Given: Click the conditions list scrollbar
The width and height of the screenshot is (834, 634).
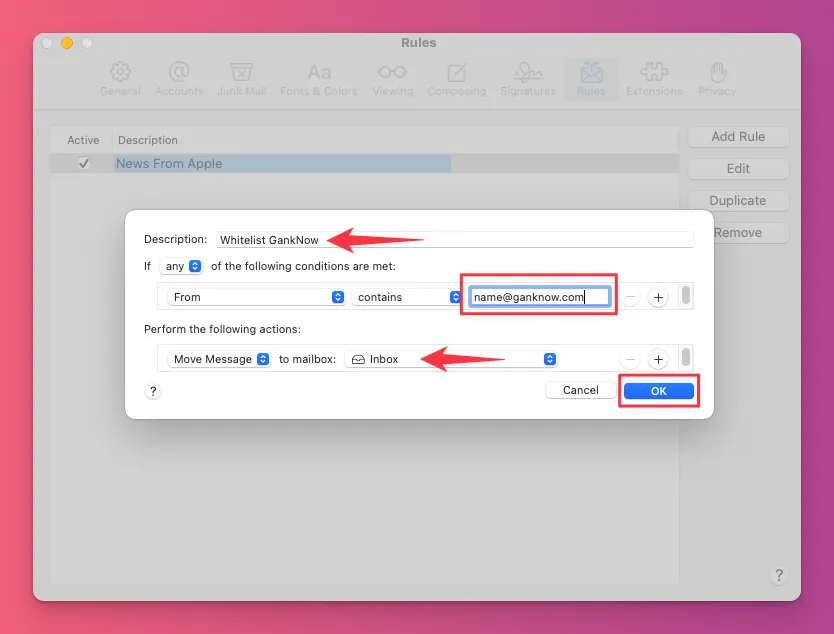Looking at the screenshot, I should coord(686,295).
